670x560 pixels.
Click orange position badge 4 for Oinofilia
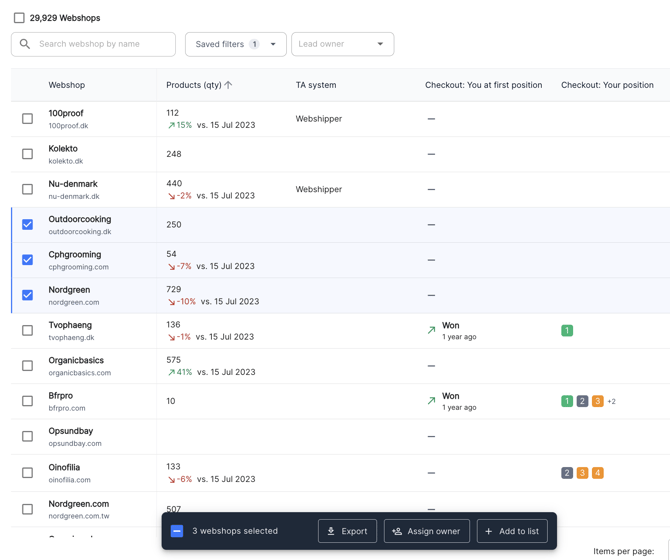tap(597, 473)
